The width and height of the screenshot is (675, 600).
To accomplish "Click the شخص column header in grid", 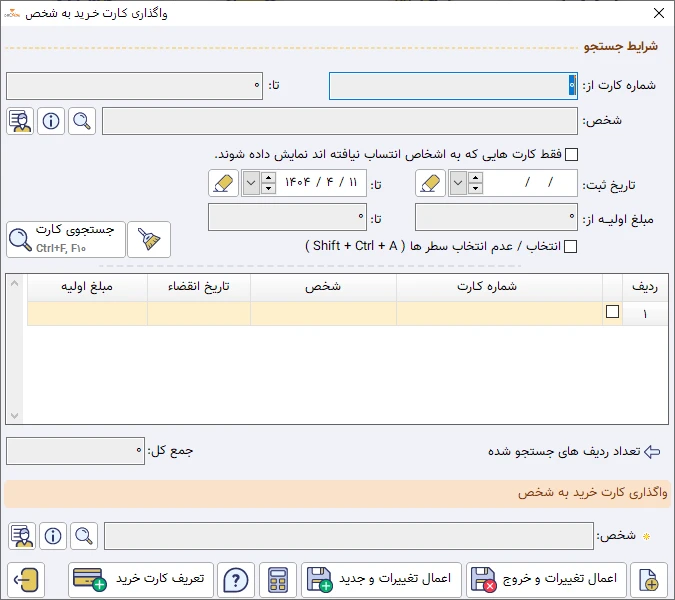I will [x=323, y=287].
